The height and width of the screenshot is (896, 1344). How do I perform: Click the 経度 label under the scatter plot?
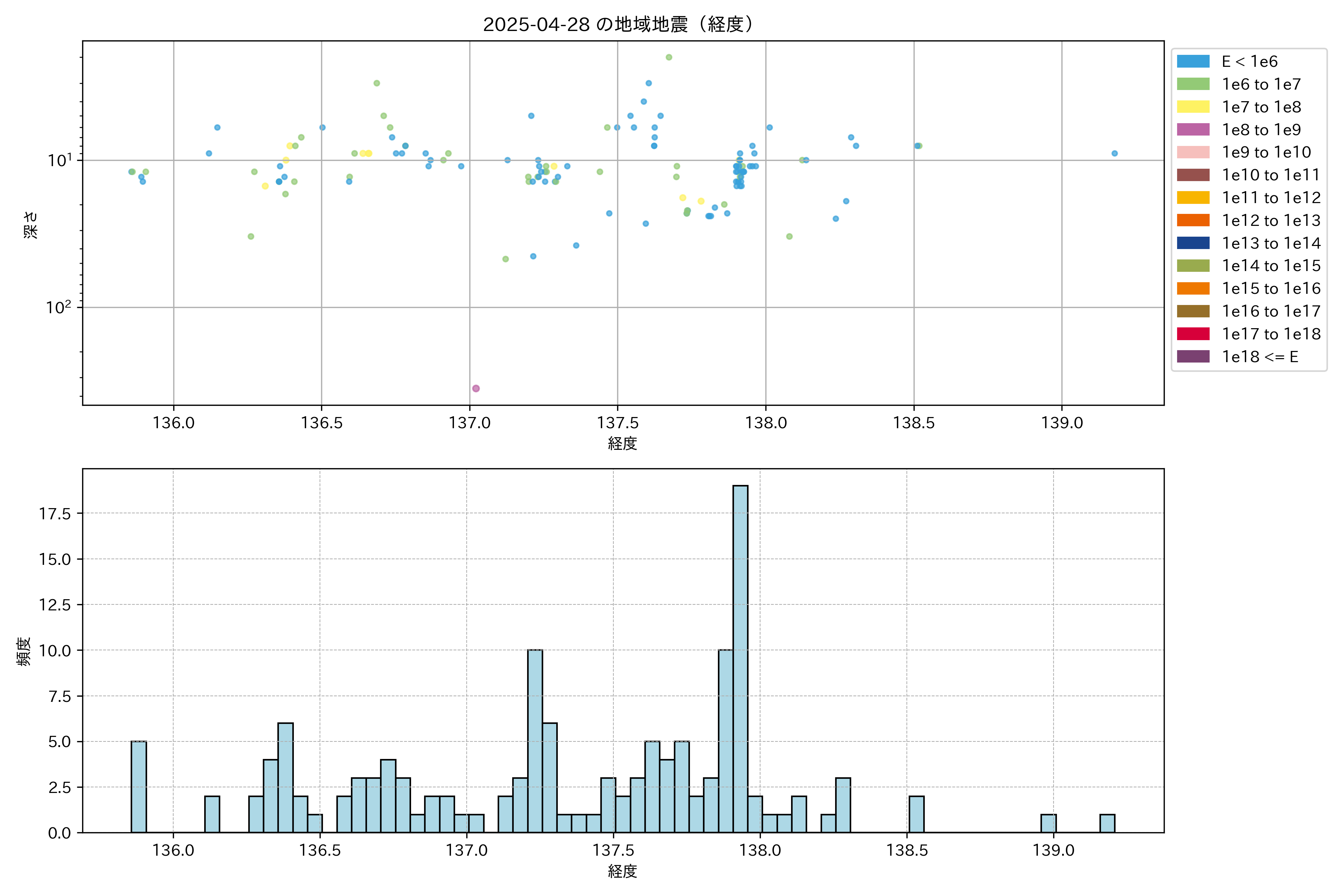point(622,444)
